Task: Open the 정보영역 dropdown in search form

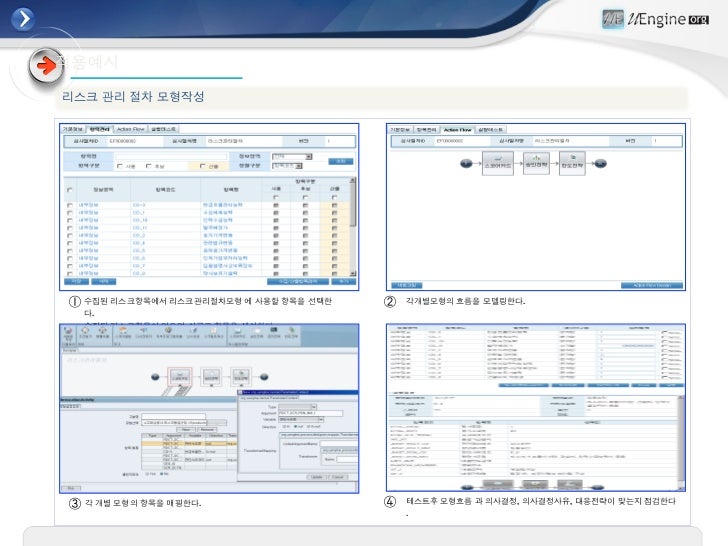Action: tap(292, 156)
